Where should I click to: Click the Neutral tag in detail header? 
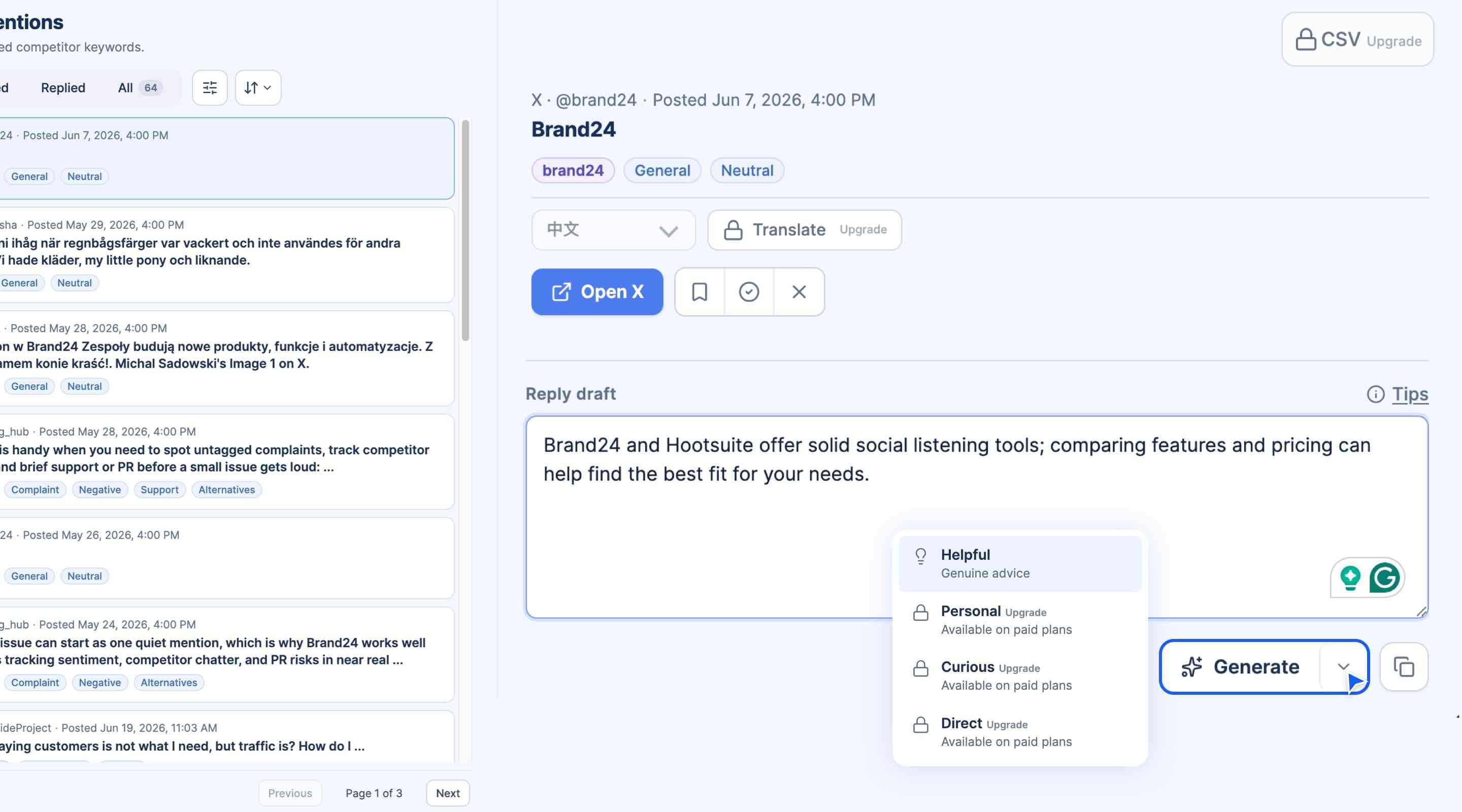click(x=747, y=170)
